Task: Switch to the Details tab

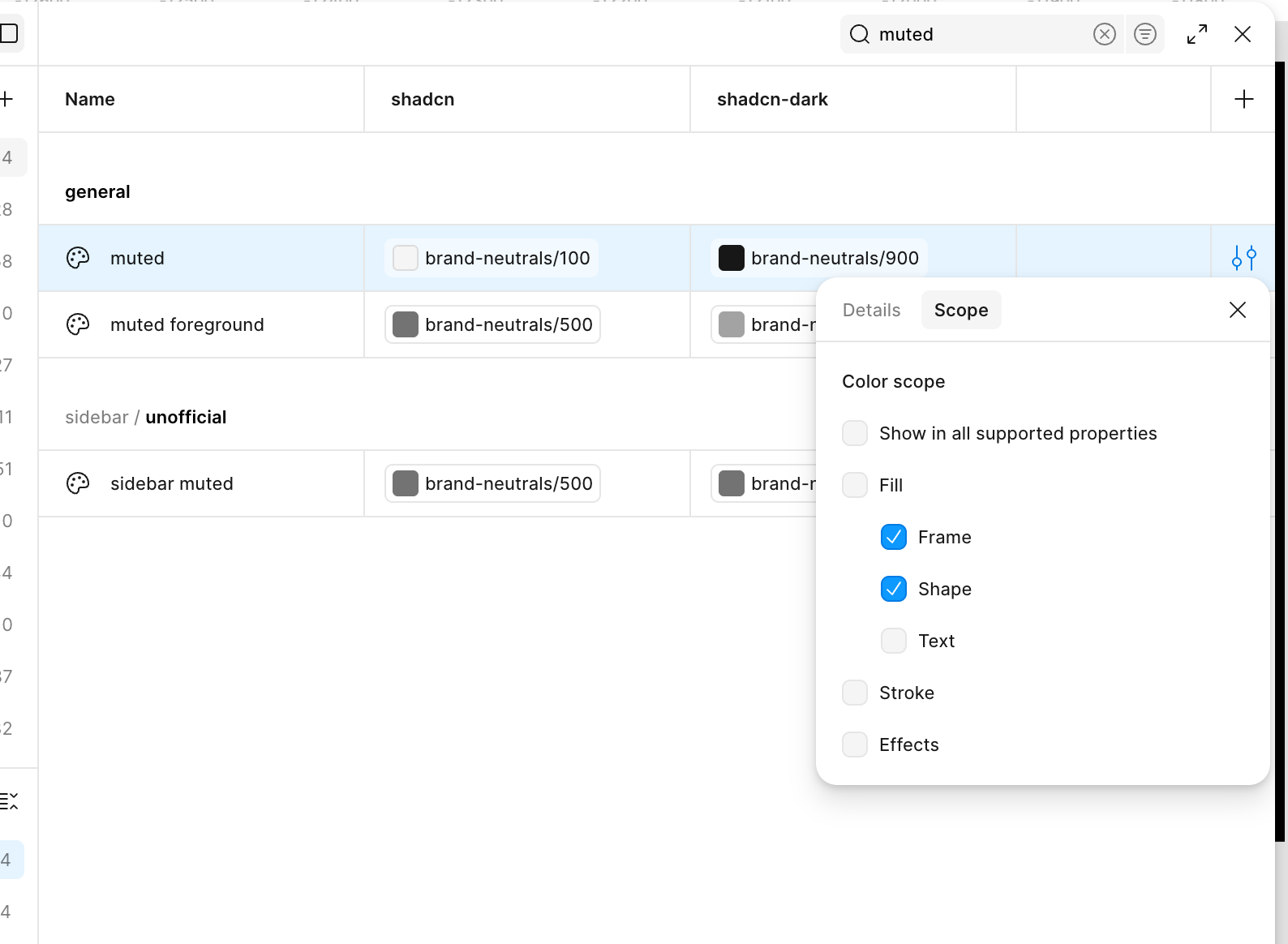Action: [871, 310]
